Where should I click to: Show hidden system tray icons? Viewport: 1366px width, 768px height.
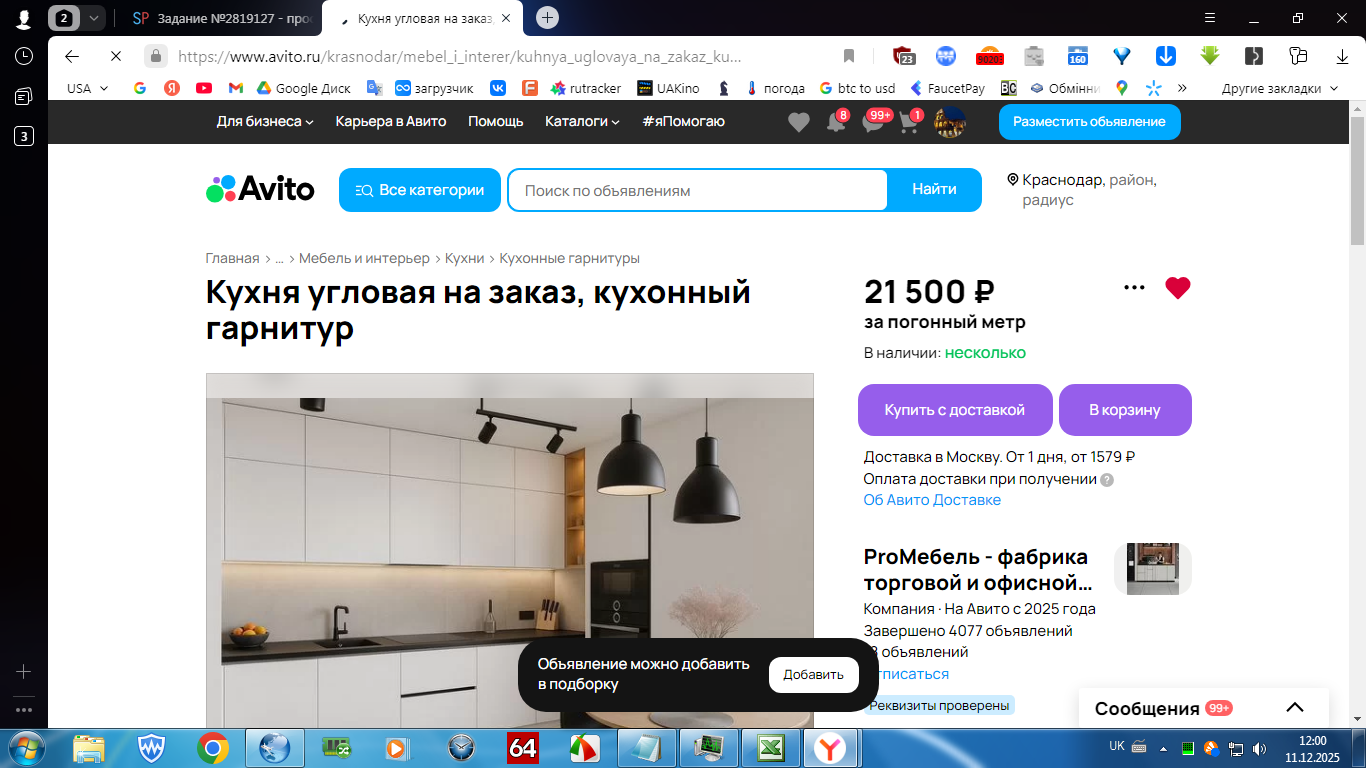[1163, 748]
